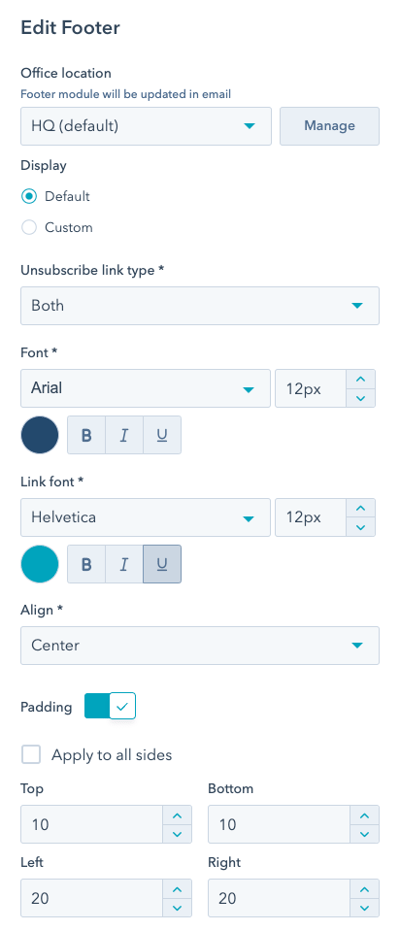Click the Top padding input field
This screenshot has width=400, height=931.
pyautogui.click(x=92, y=825)
